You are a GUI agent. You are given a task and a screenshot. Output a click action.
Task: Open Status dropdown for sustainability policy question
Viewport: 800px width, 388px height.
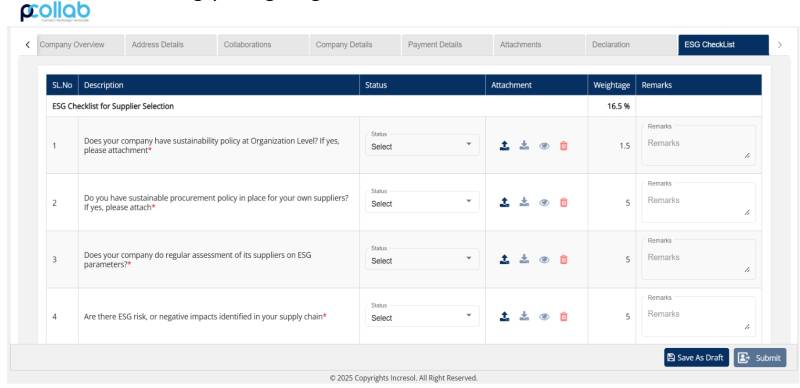tap(422, 145)
